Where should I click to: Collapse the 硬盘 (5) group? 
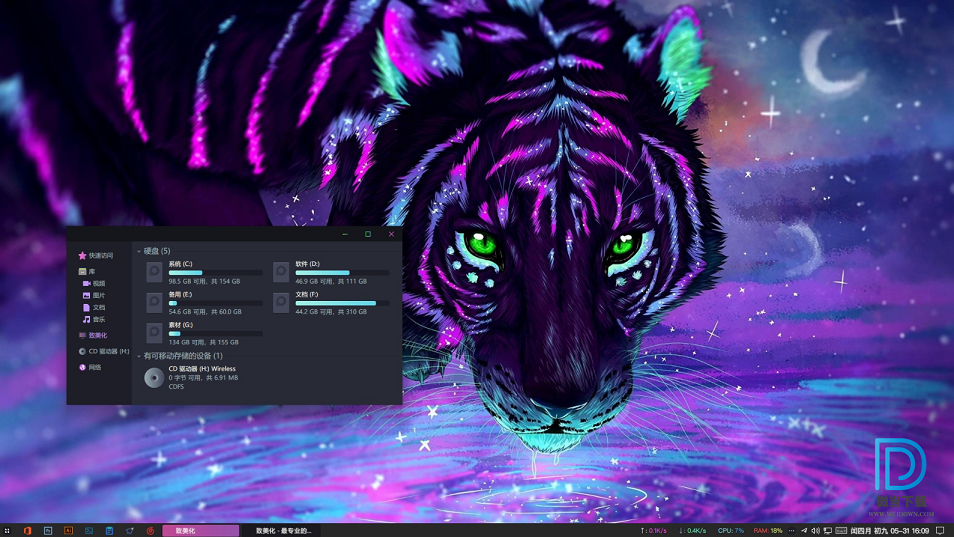139,251
